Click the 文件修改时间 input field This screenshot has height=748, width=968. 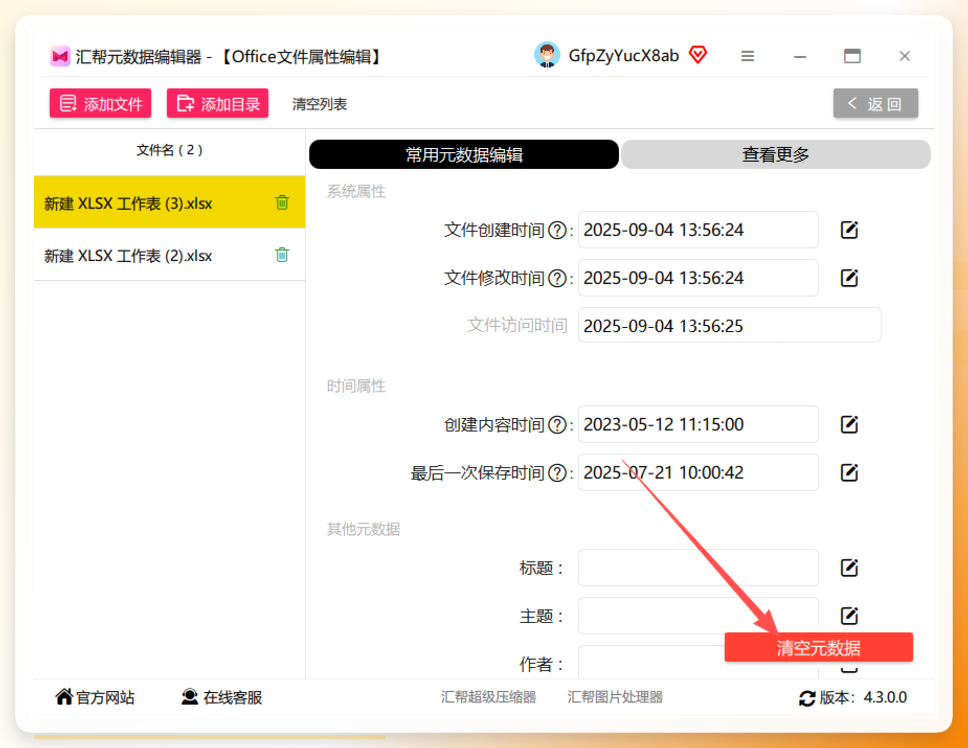(x=698, y=278)
